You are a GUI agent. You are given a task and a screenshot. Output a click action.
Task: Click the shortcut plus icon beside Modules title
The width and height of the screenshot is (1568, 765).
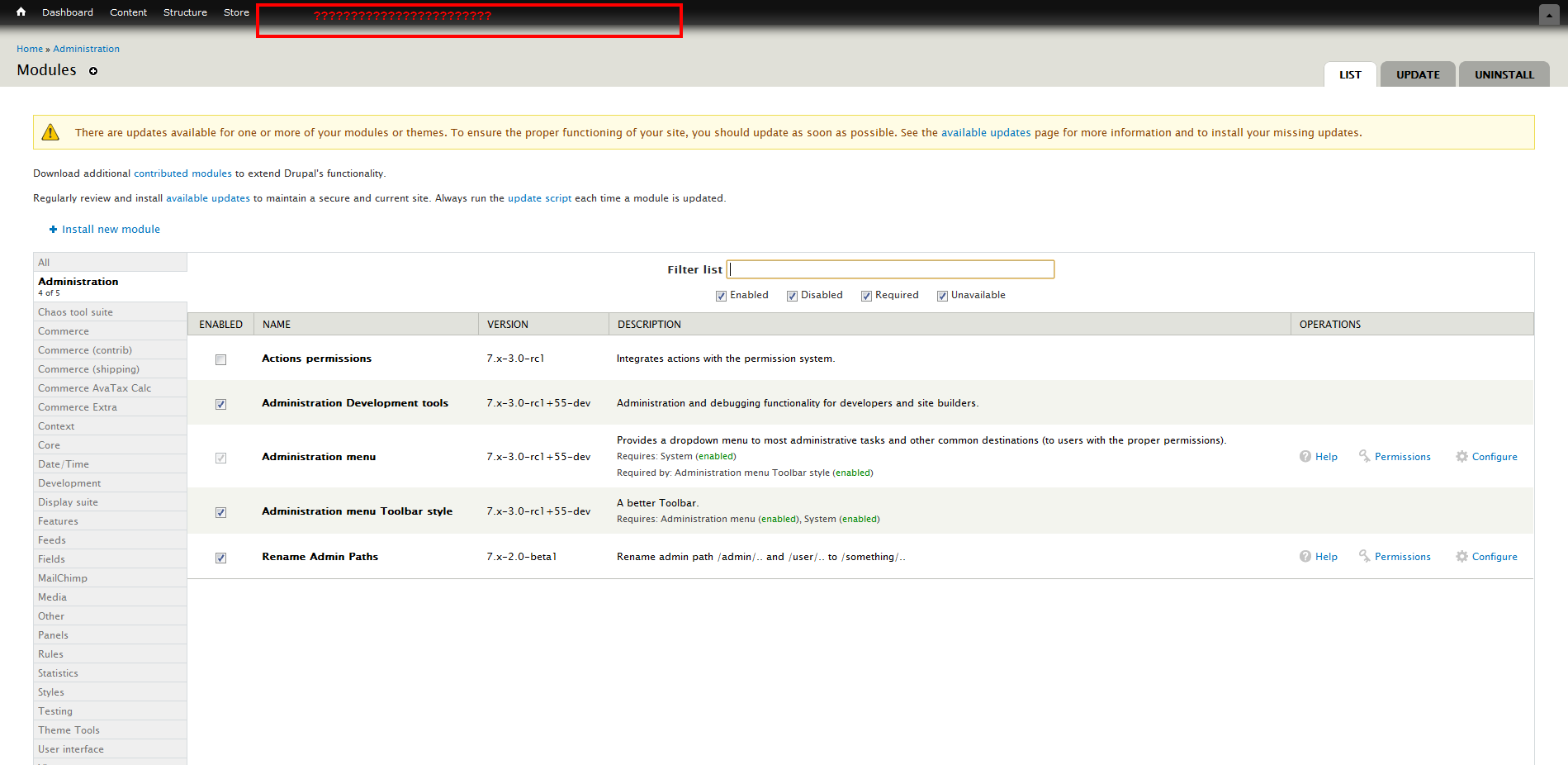(93, 71)
